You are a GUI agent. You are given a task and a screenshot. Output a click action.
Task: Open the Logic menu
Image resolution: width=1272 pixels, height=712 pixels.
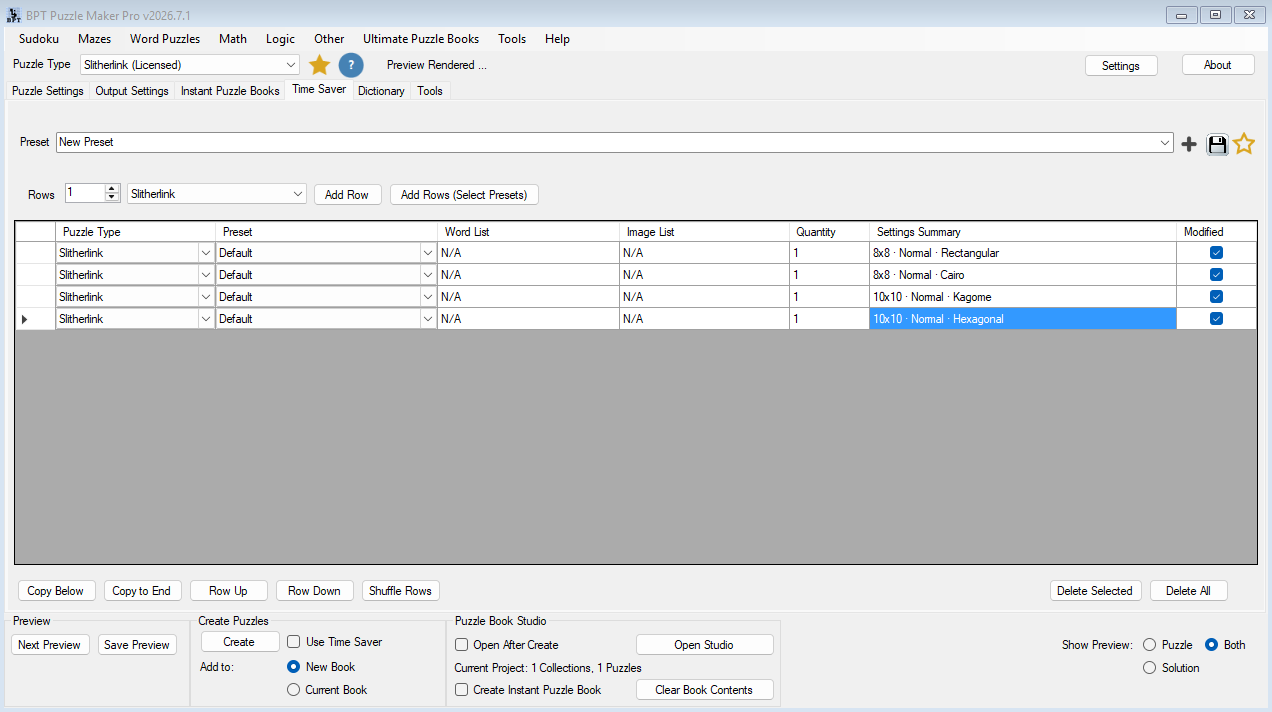(281, 39)
